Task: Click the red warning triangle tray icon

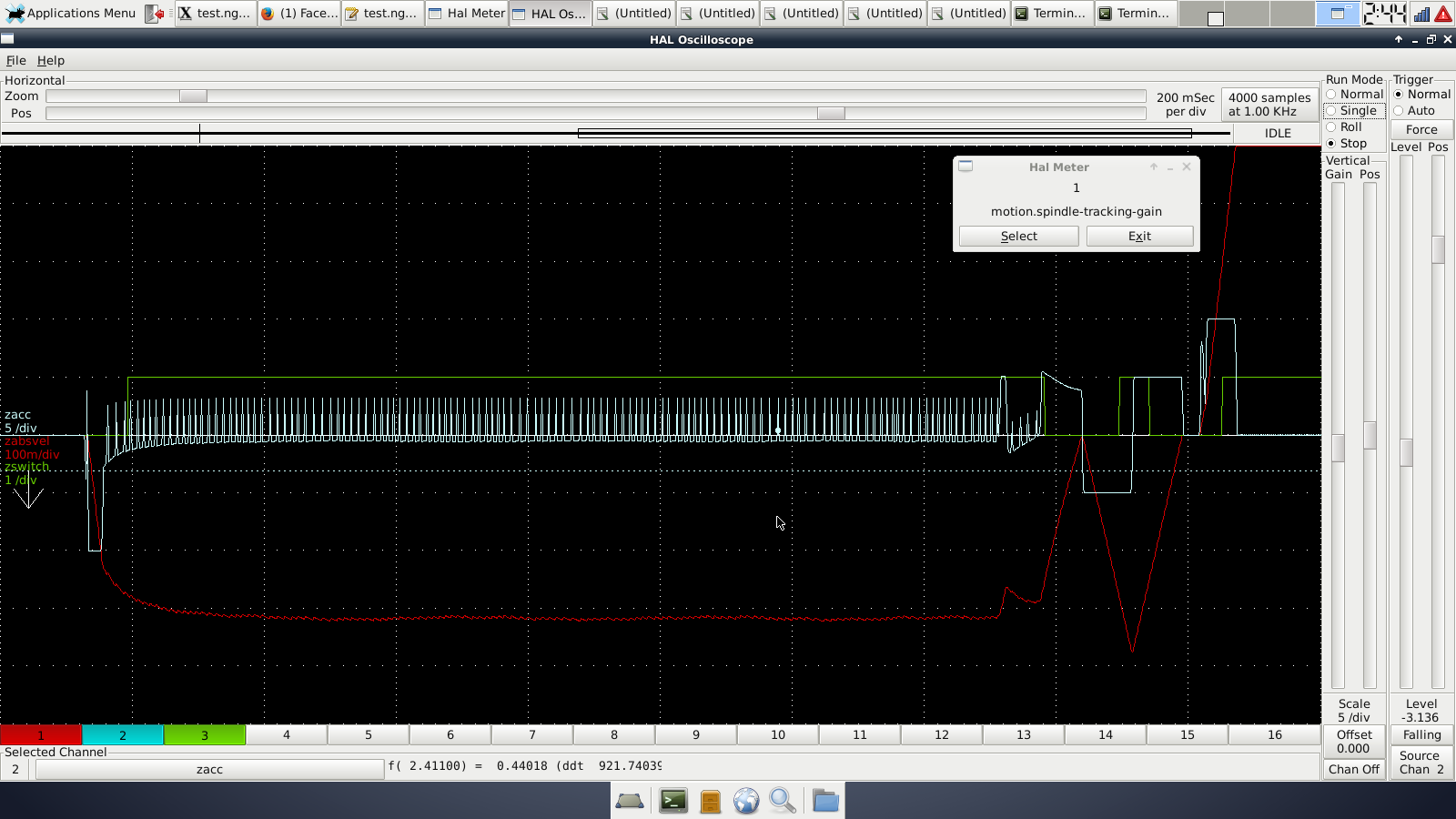Action: point(1443,13)
